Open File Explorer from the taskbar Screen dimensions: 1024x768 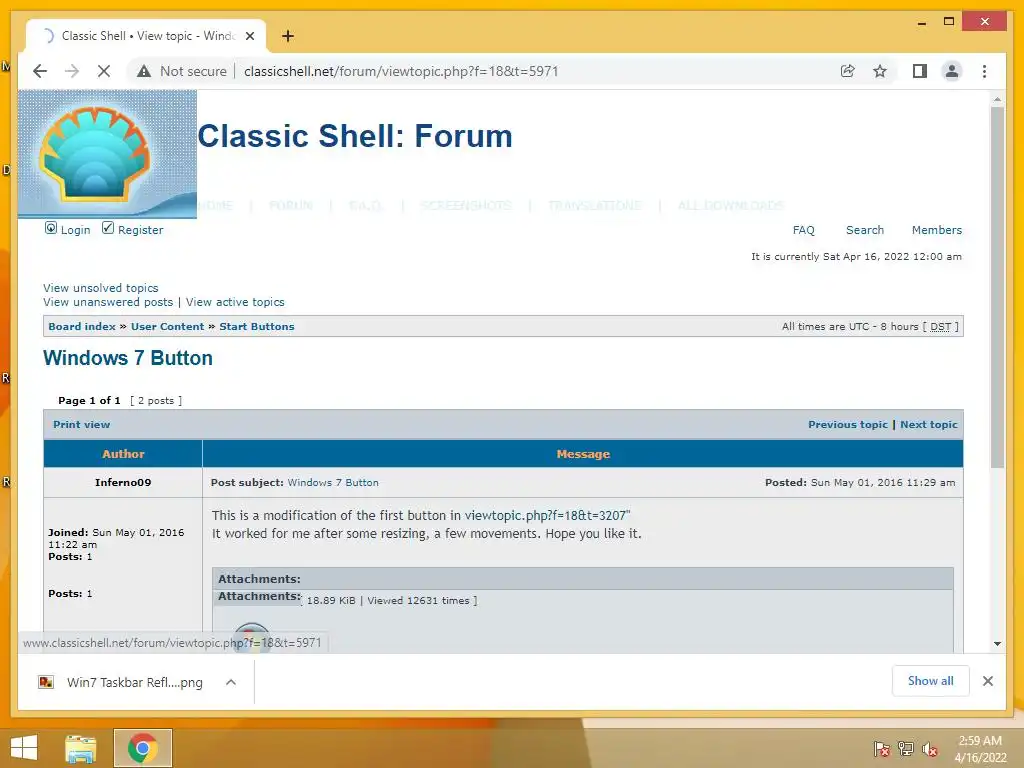[81, 748]
